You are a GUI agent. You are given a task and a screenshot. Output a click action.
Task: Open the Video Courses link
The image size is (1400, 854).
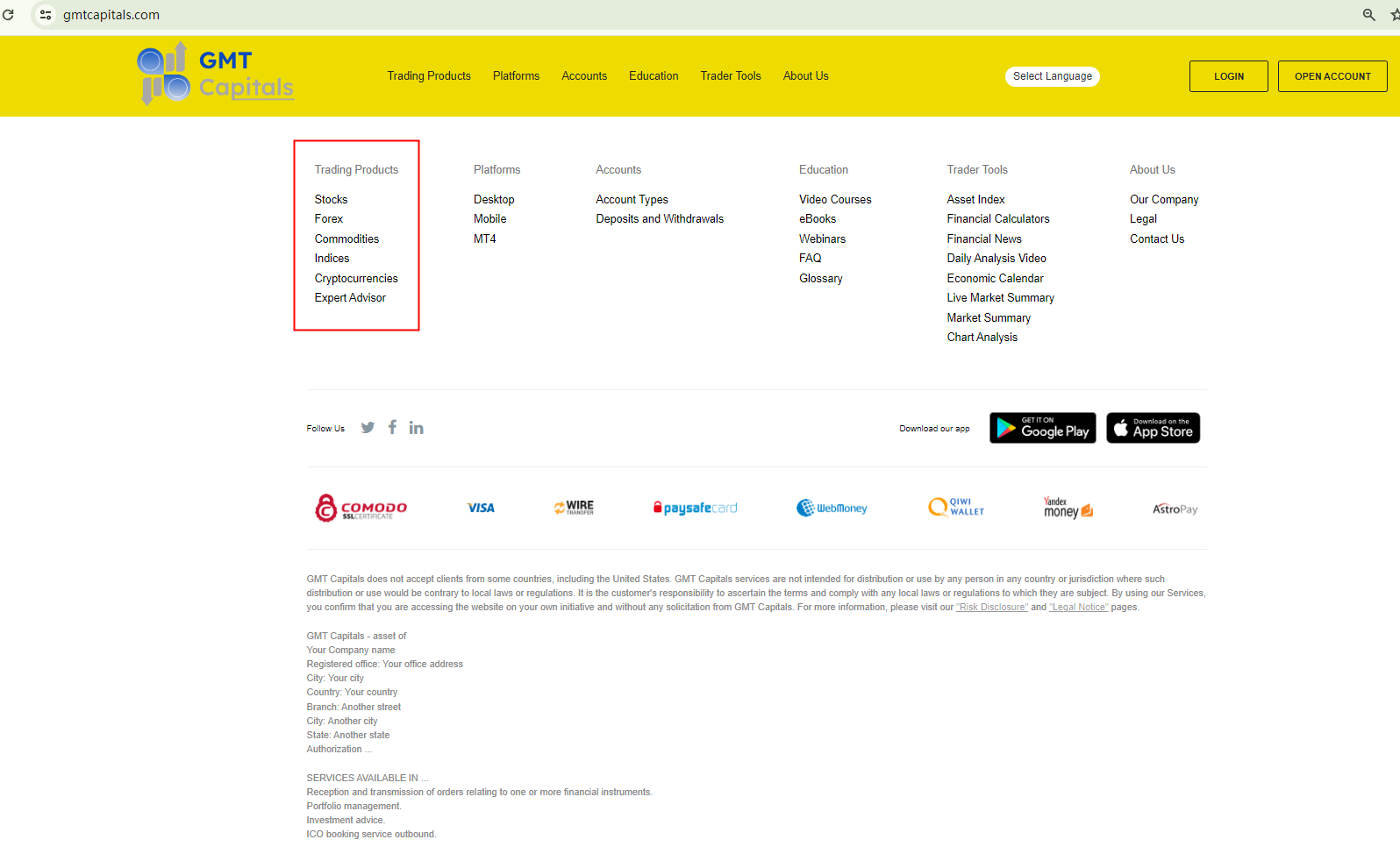(x=835, y=200)
